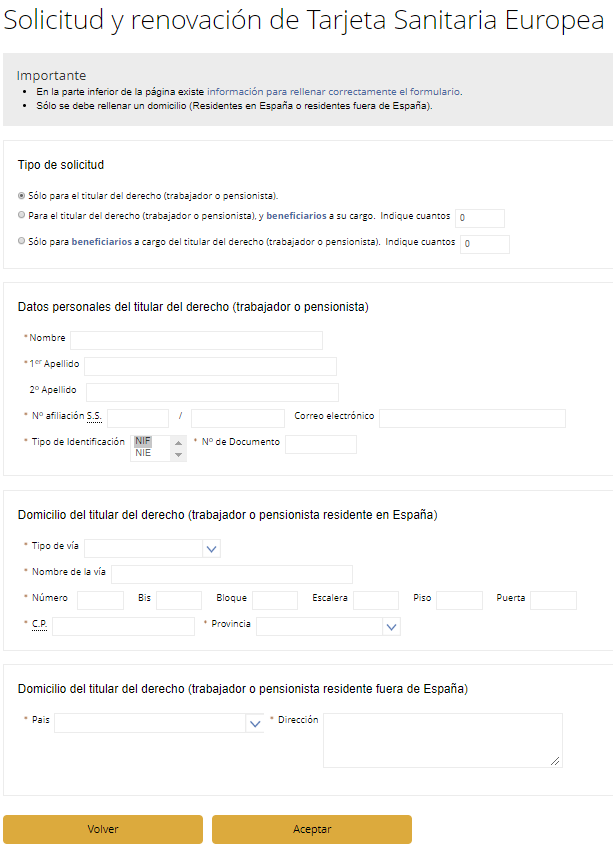Open the Tipo de vía dropdown
The height and width of the screenshot is (856, 613).
[x=153, y=548]
